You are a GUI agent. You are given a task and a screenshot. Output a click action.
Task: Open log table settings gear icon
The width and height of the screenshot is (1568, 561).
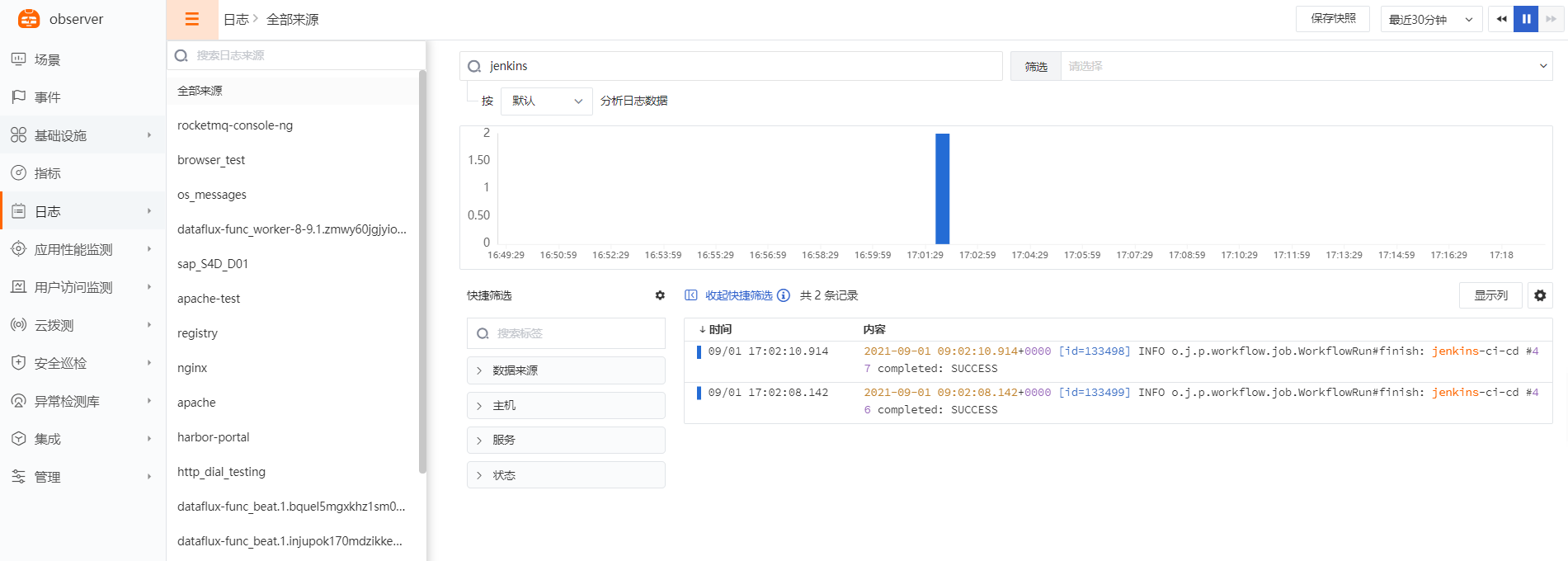click(1540, 295)
